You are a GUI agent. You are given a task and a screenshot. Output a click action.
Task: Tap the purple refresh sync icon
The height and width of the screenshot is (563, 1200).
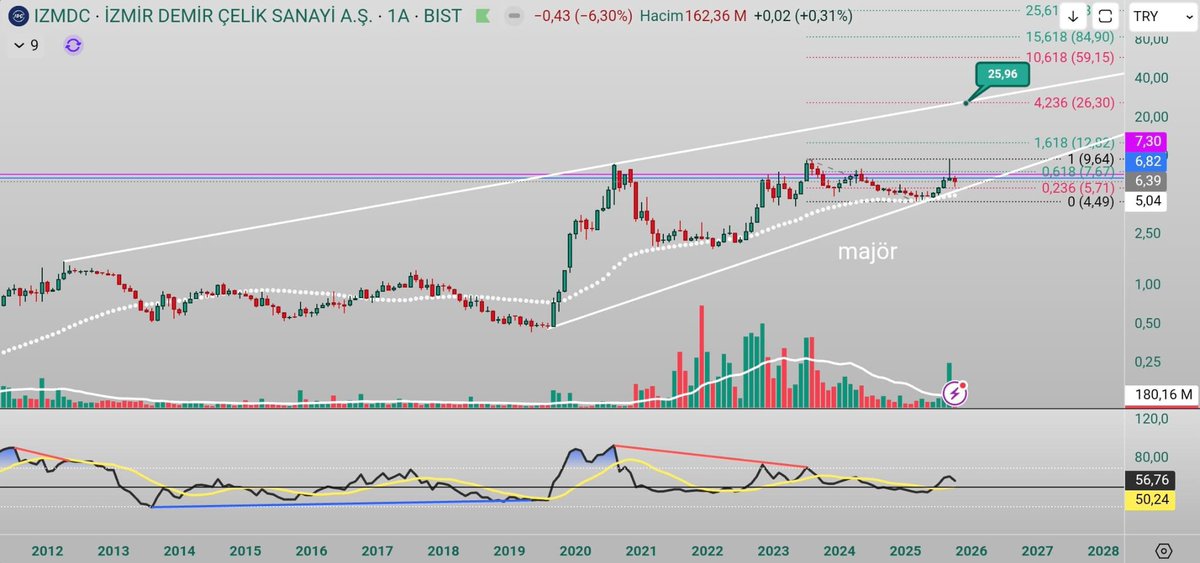[x=73, y=45]
